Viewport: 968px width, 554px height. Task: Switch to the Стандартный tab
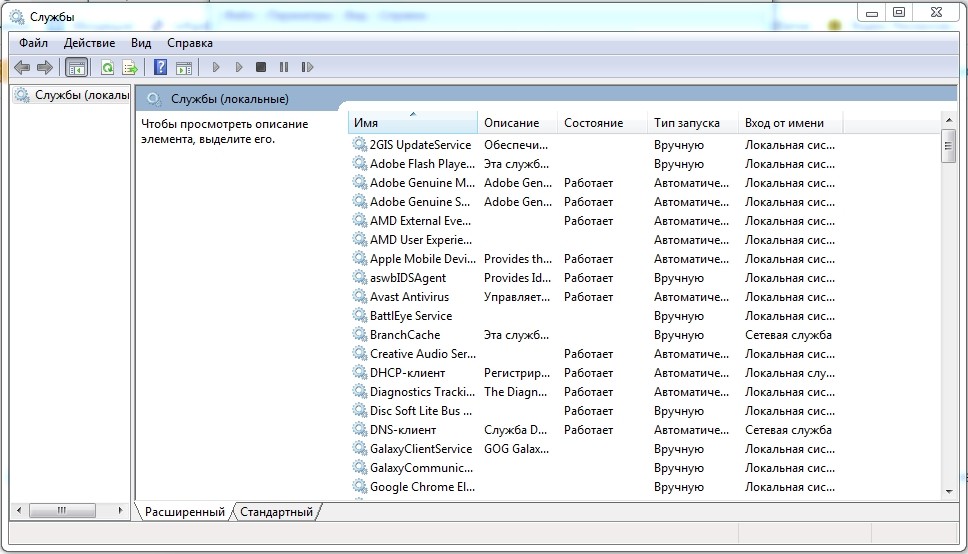276,512
